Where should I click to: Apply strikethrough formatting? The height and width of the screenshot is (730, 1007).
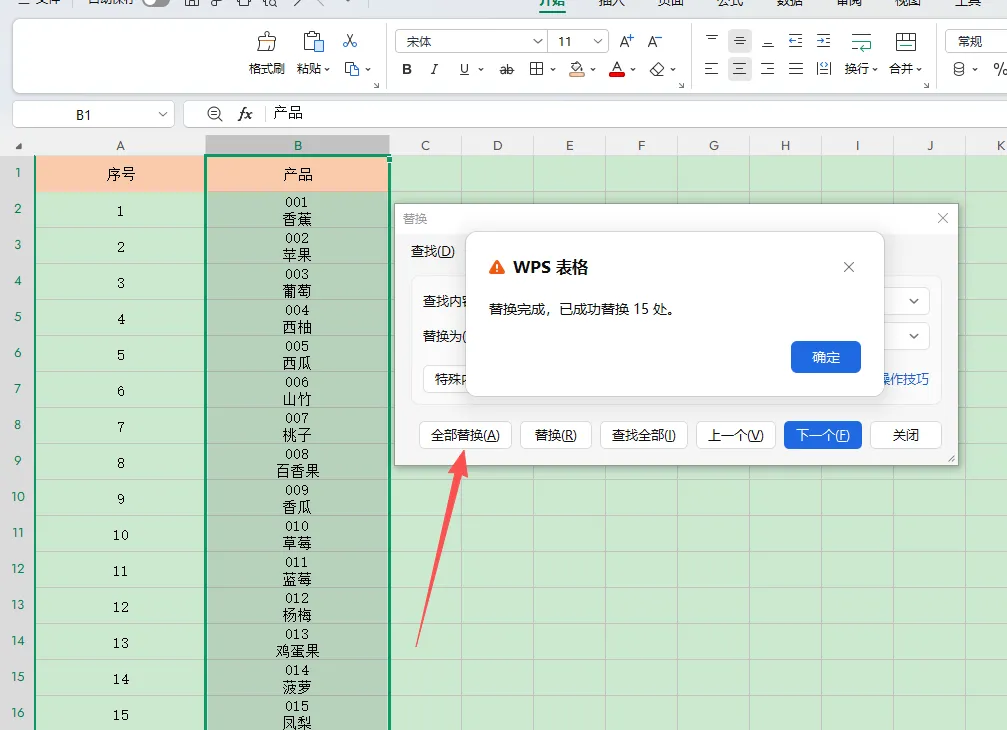pos(507,69)
